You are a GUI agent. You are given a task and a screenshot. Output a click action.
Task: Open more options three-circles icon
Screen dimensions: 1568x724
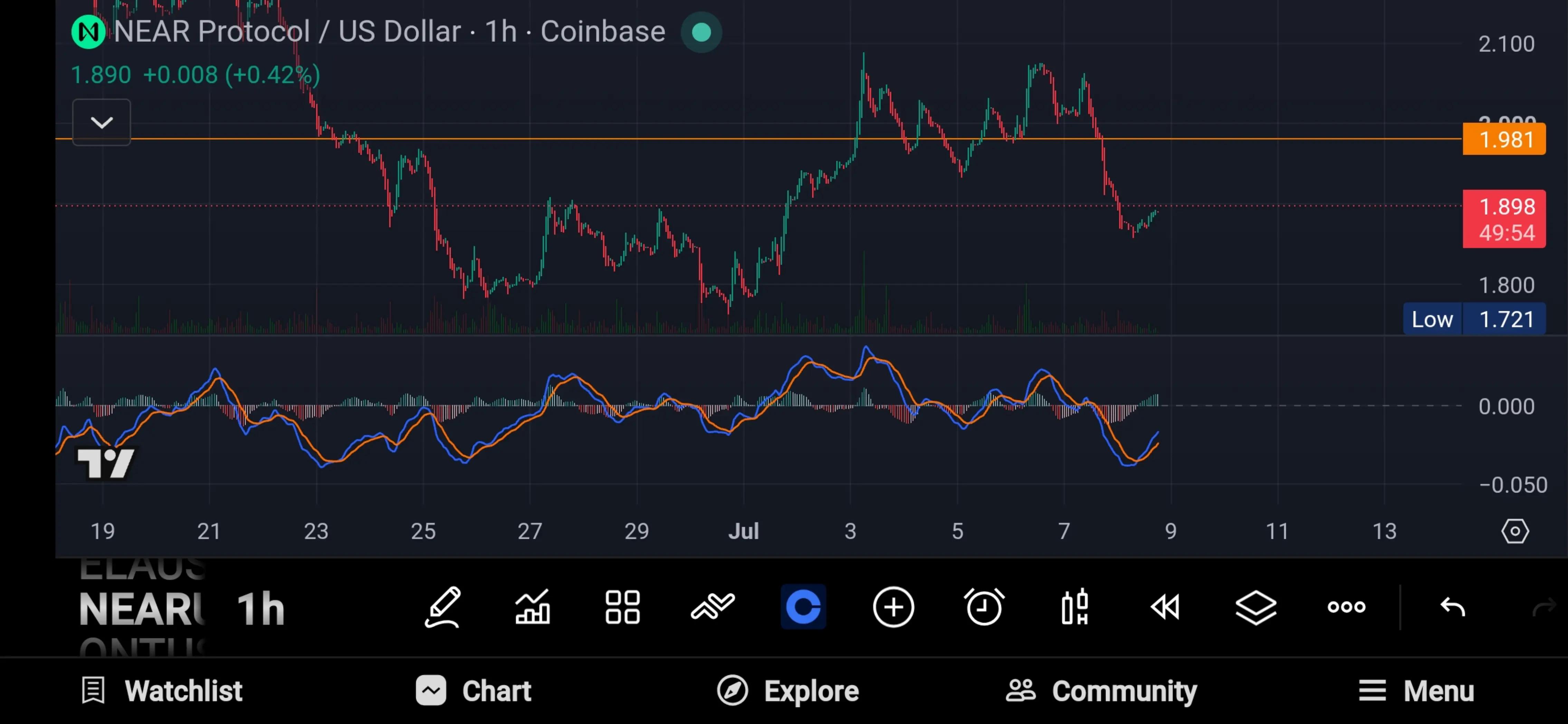1346,607
